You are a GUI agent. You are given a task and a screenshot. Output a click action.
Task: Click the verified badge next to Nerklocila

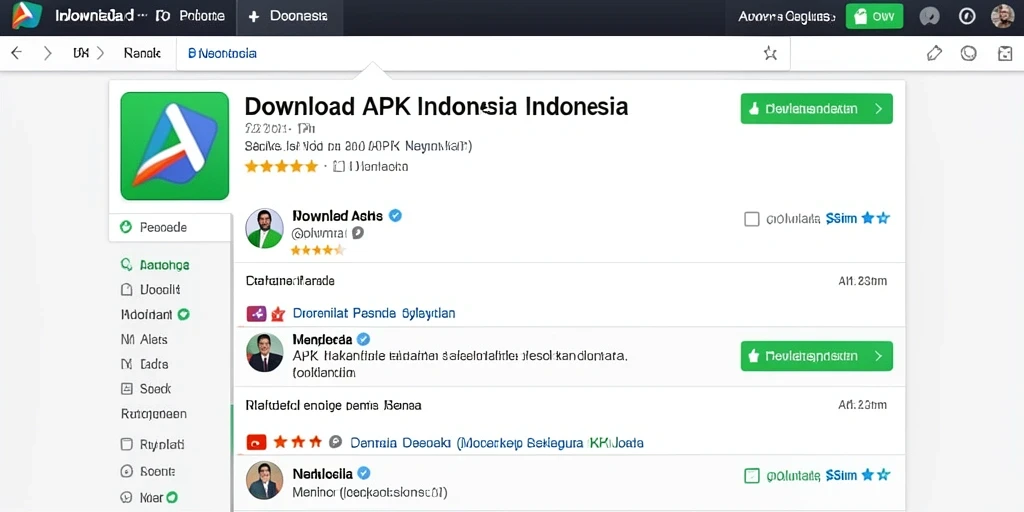(x=364, y=474)
